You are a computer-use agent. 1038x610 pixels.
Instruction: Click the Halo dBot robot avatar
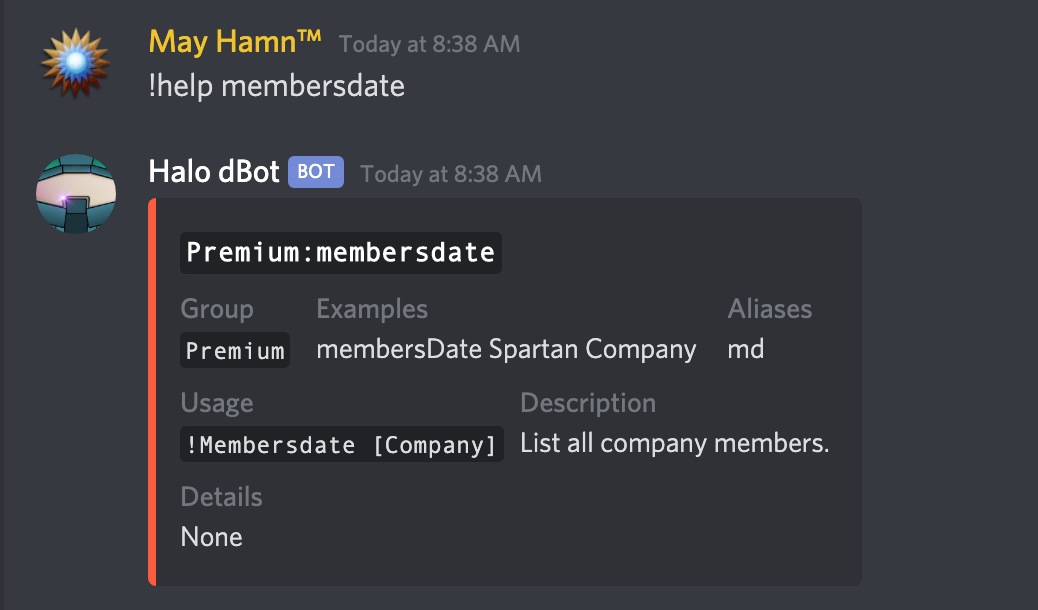pyautogui.click(x=76, y=194)
